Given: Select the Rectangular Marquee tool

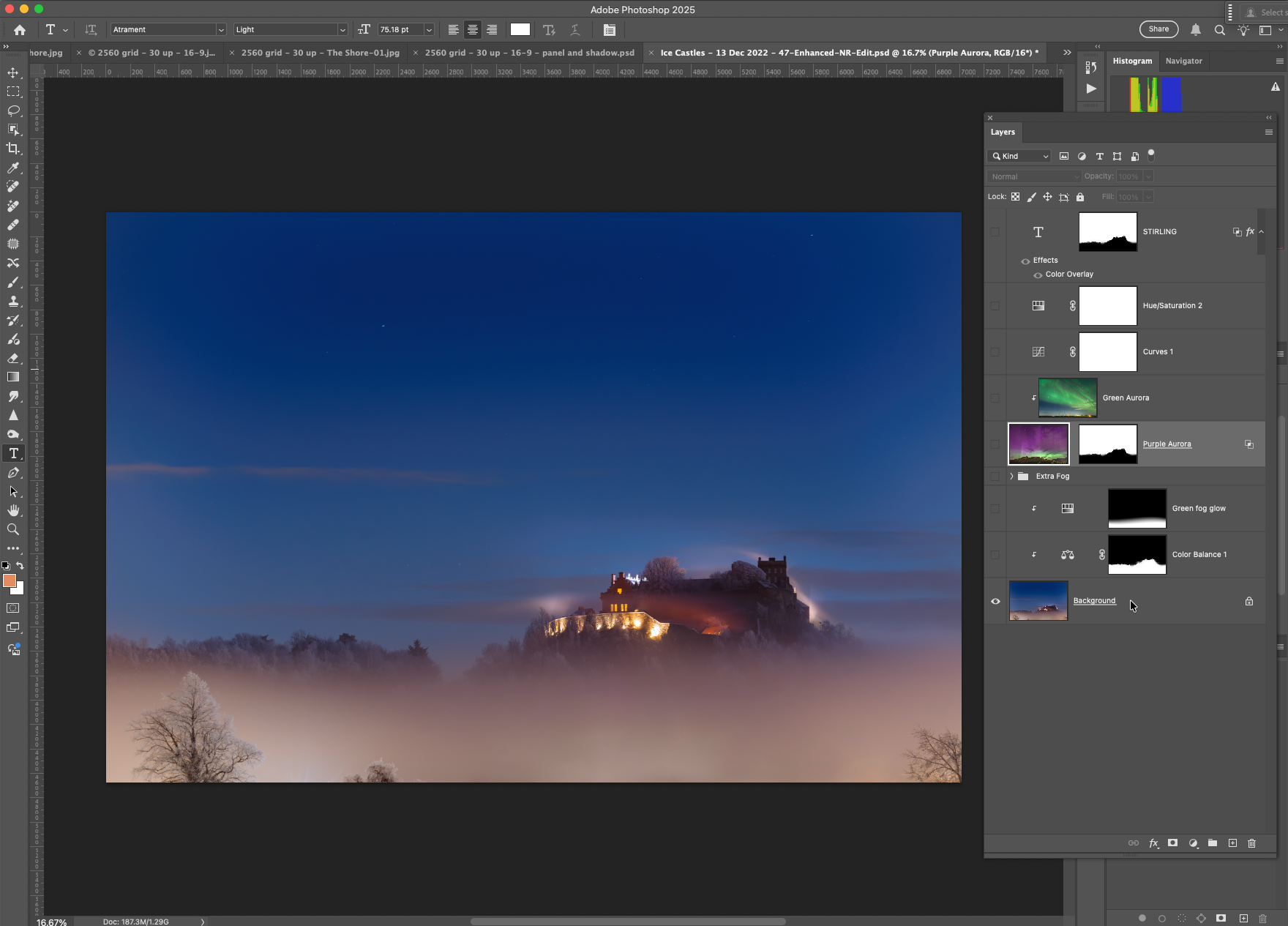Looking at the screenshot, I should 13,92.
